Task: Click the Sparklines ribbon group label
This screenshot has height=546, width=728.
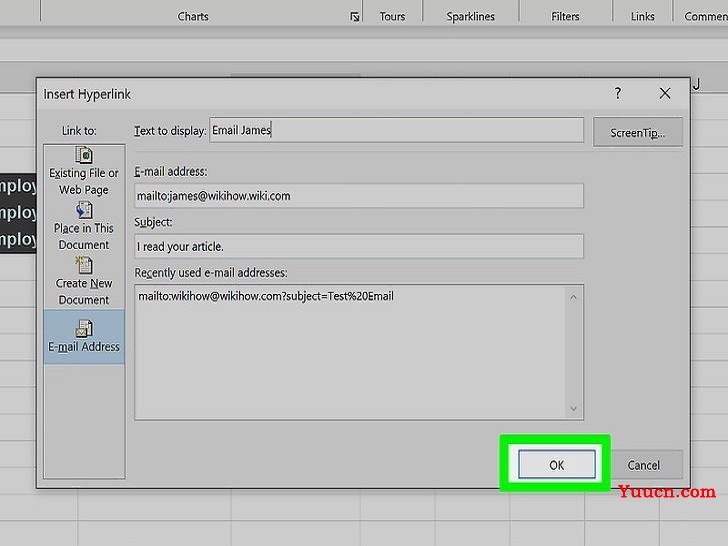Action: pyautogui.click(x=470, y=17)
